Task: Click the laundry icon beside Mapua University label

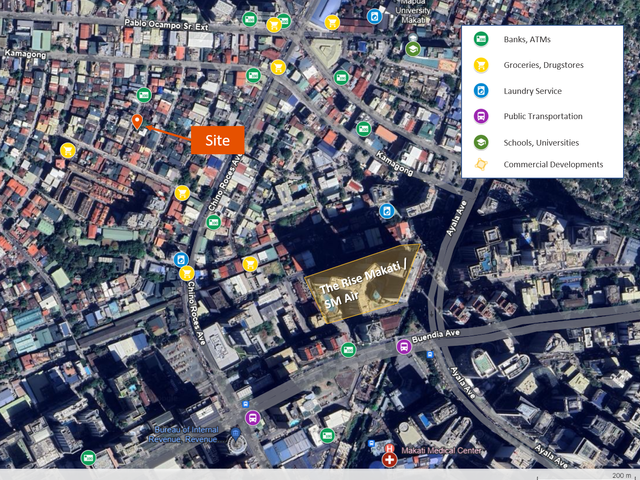Action: click(374, 17)
